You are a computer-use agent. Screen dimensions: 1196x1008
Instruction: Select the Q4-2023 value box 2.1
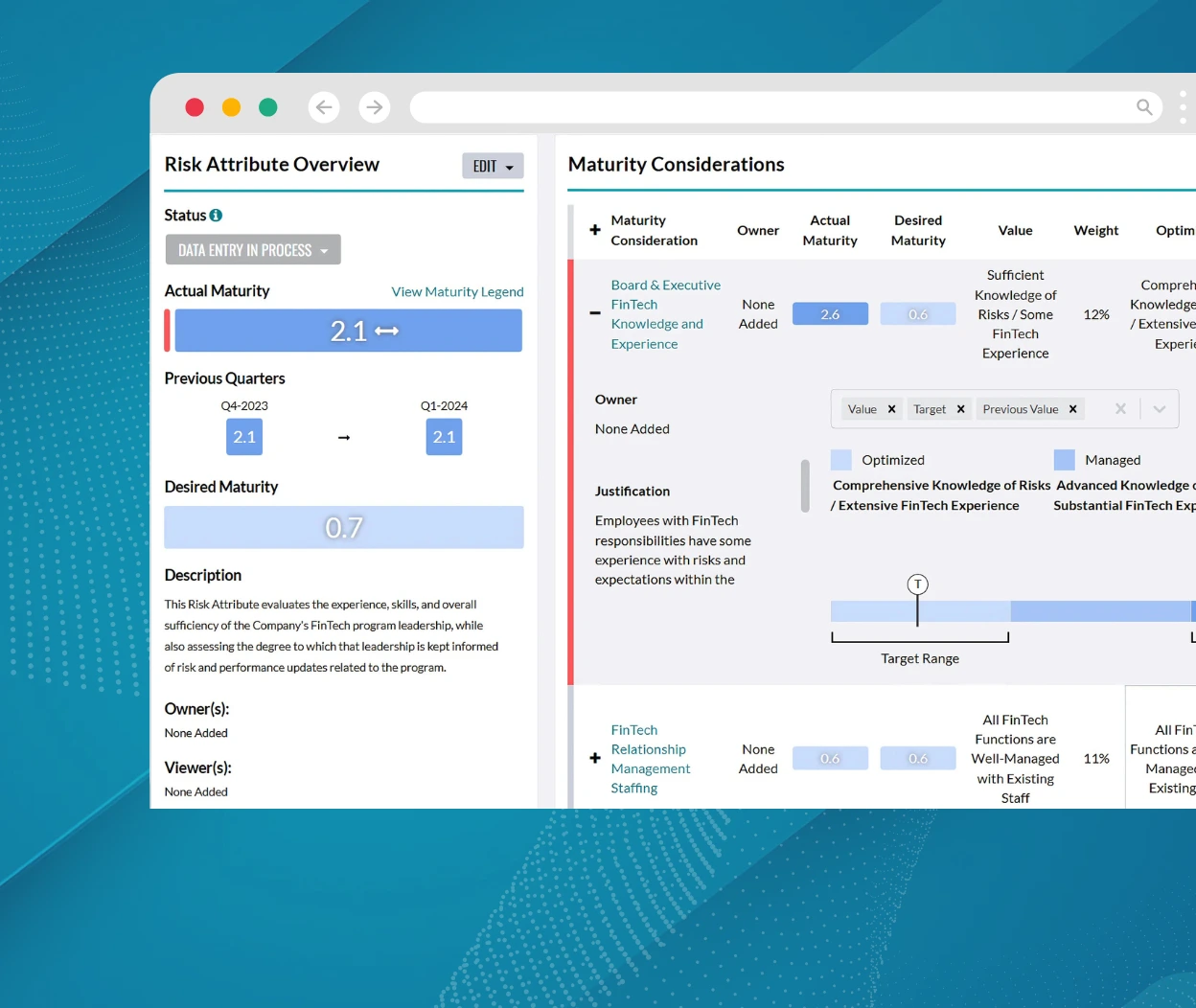244,437
